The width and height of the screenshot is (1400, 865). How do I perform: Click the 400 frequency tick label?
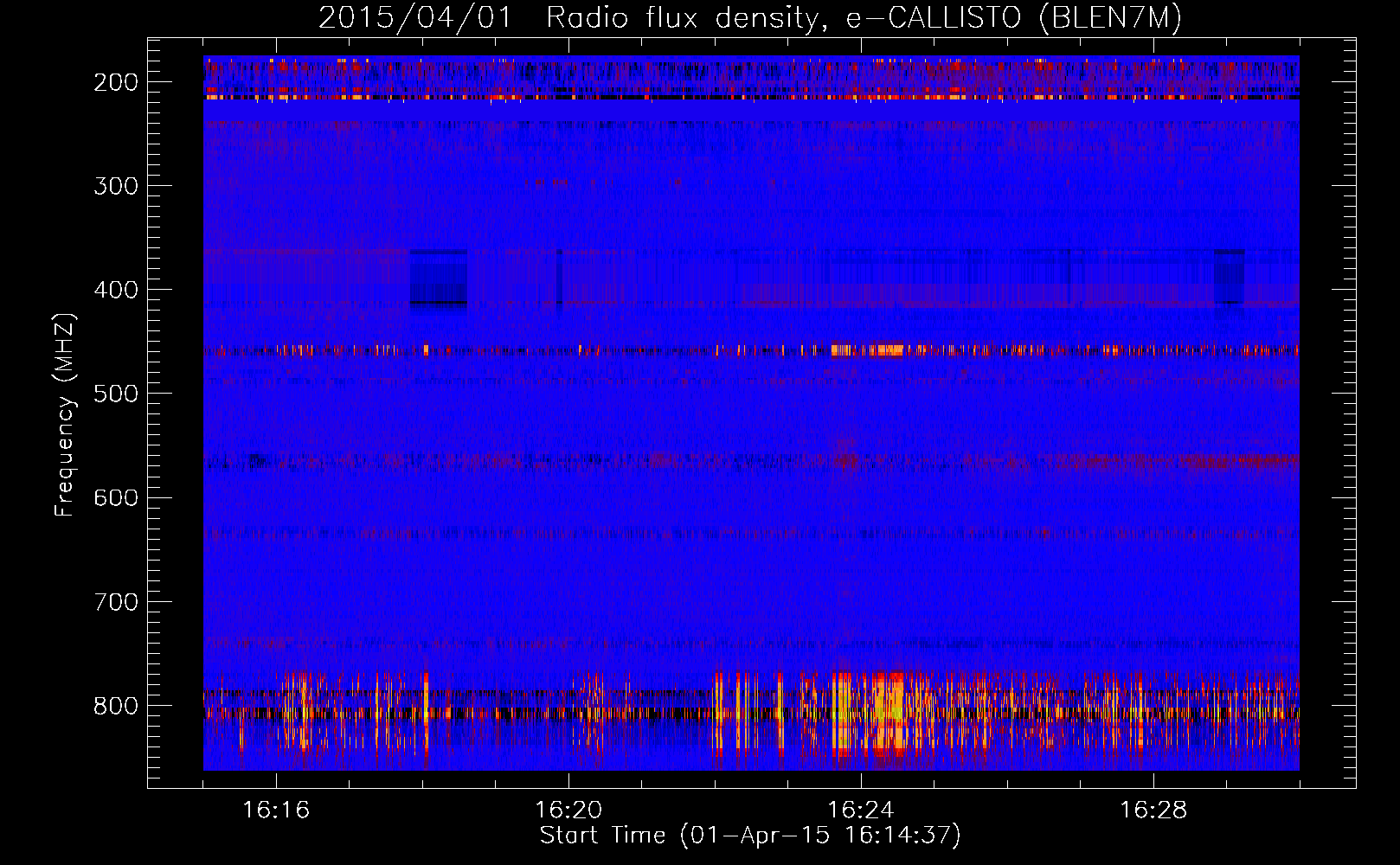(x=116, y=290)
